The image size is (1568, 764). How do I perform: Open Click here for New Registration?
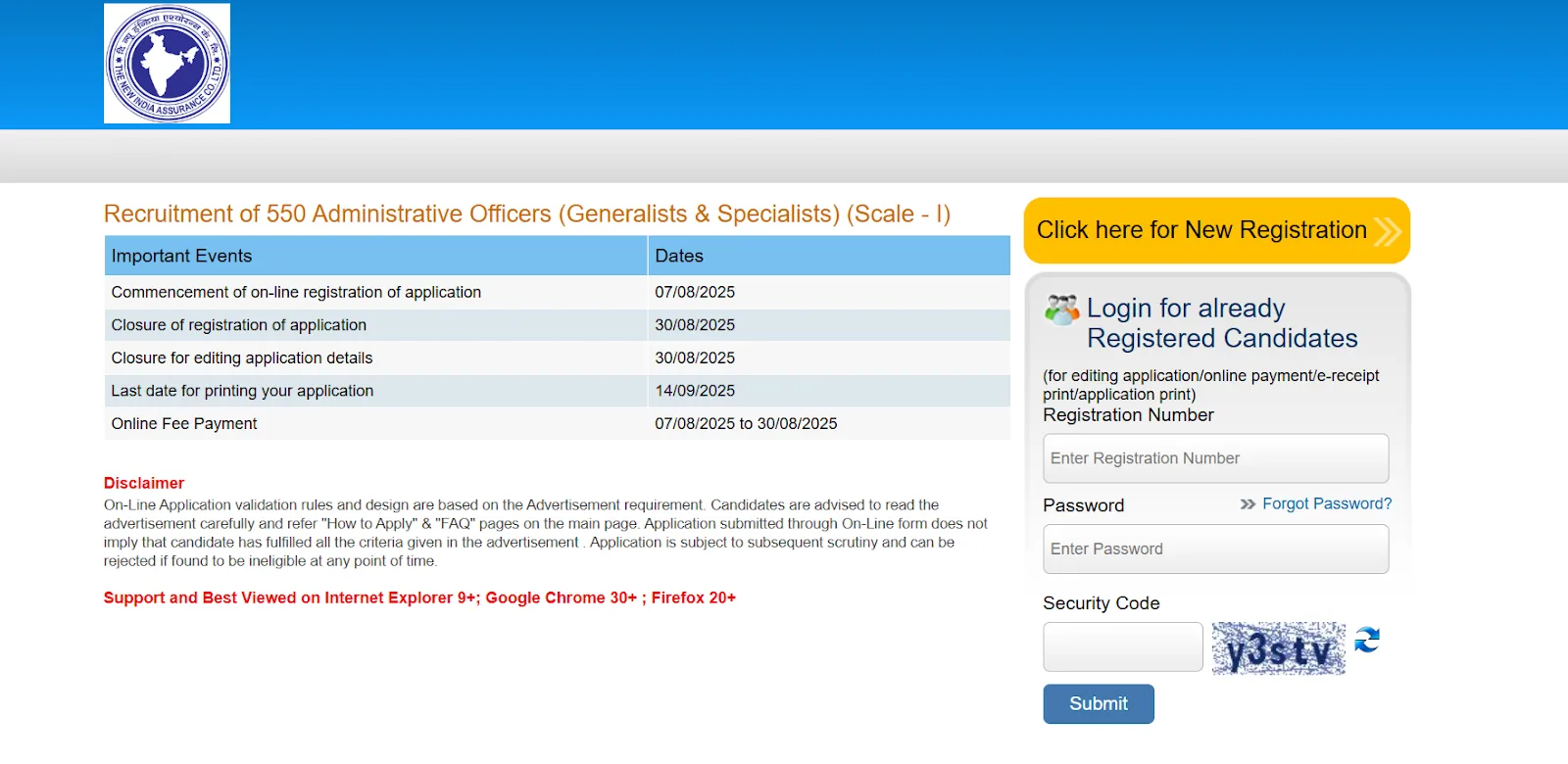[x=1216, y=230]
